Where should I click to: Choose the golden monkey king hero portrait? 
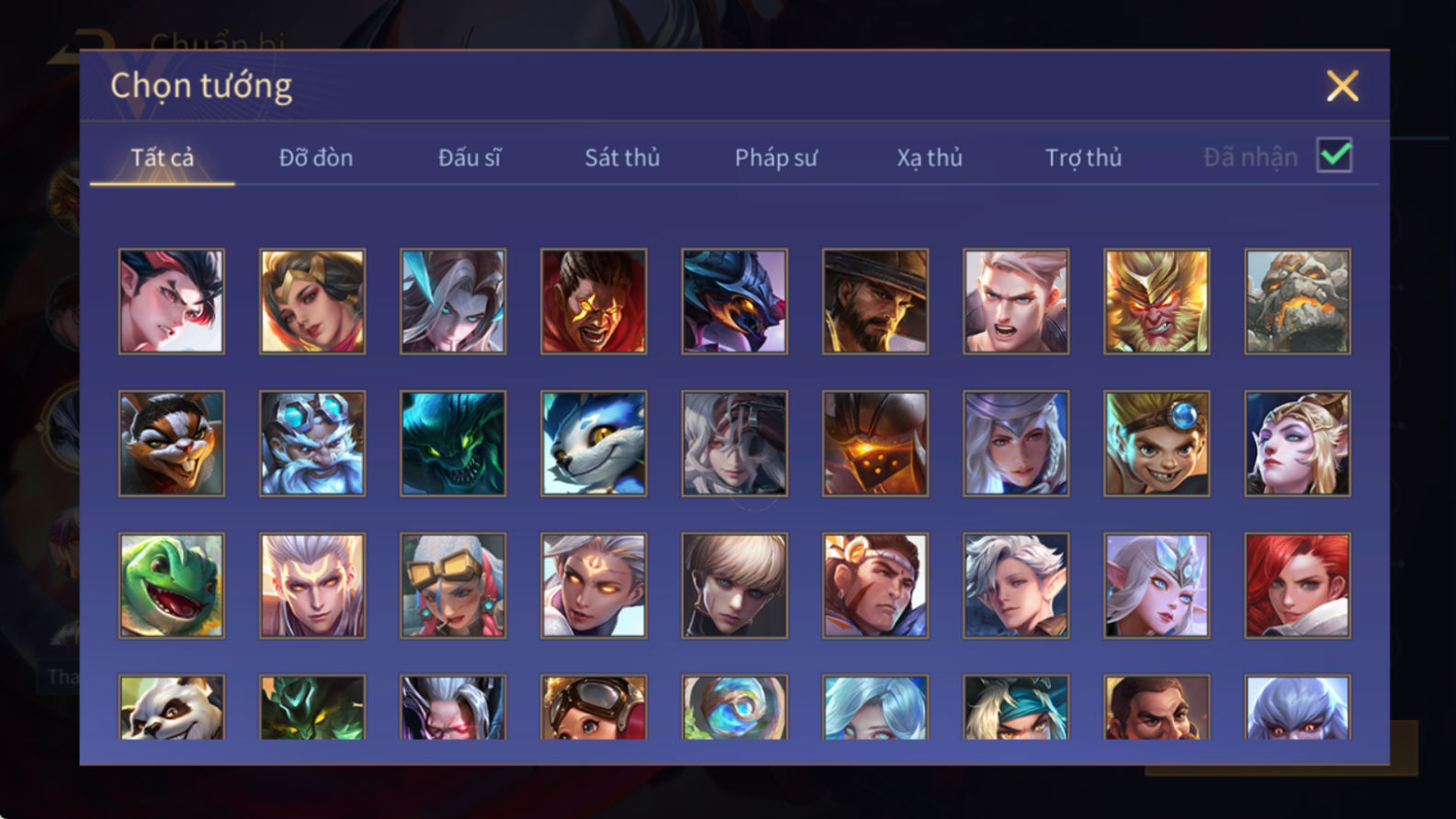[1157, 301]
